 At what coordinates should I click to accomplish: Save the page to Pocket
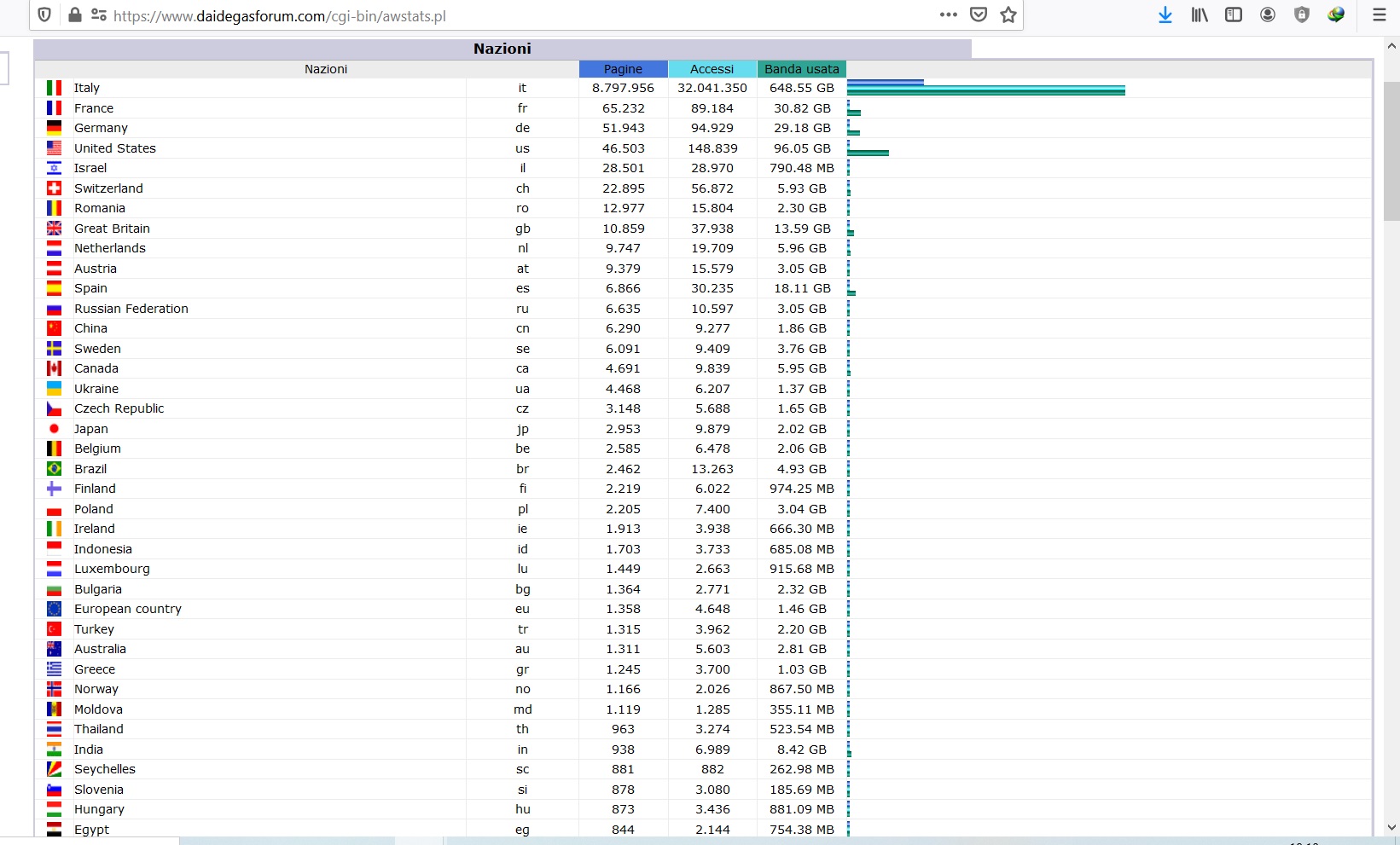click(x=979, y=14)
